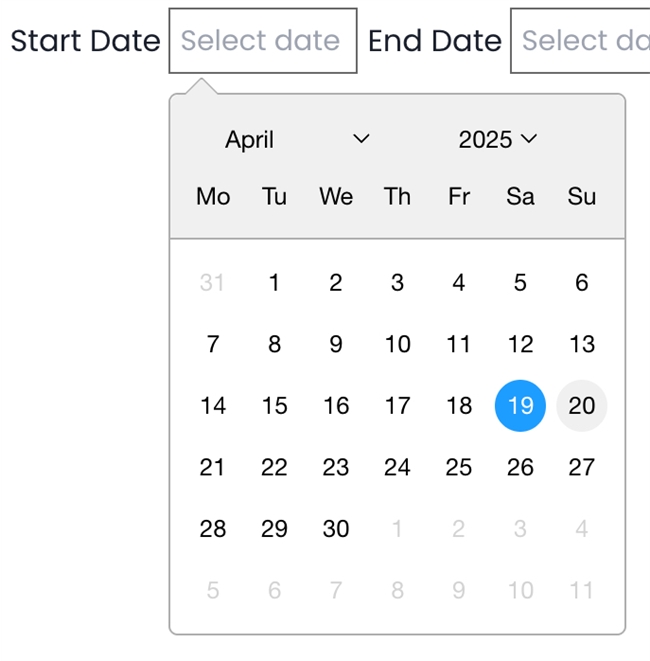
Task: Pick April 27 in the Sunday column
Action: coord(582,467)
